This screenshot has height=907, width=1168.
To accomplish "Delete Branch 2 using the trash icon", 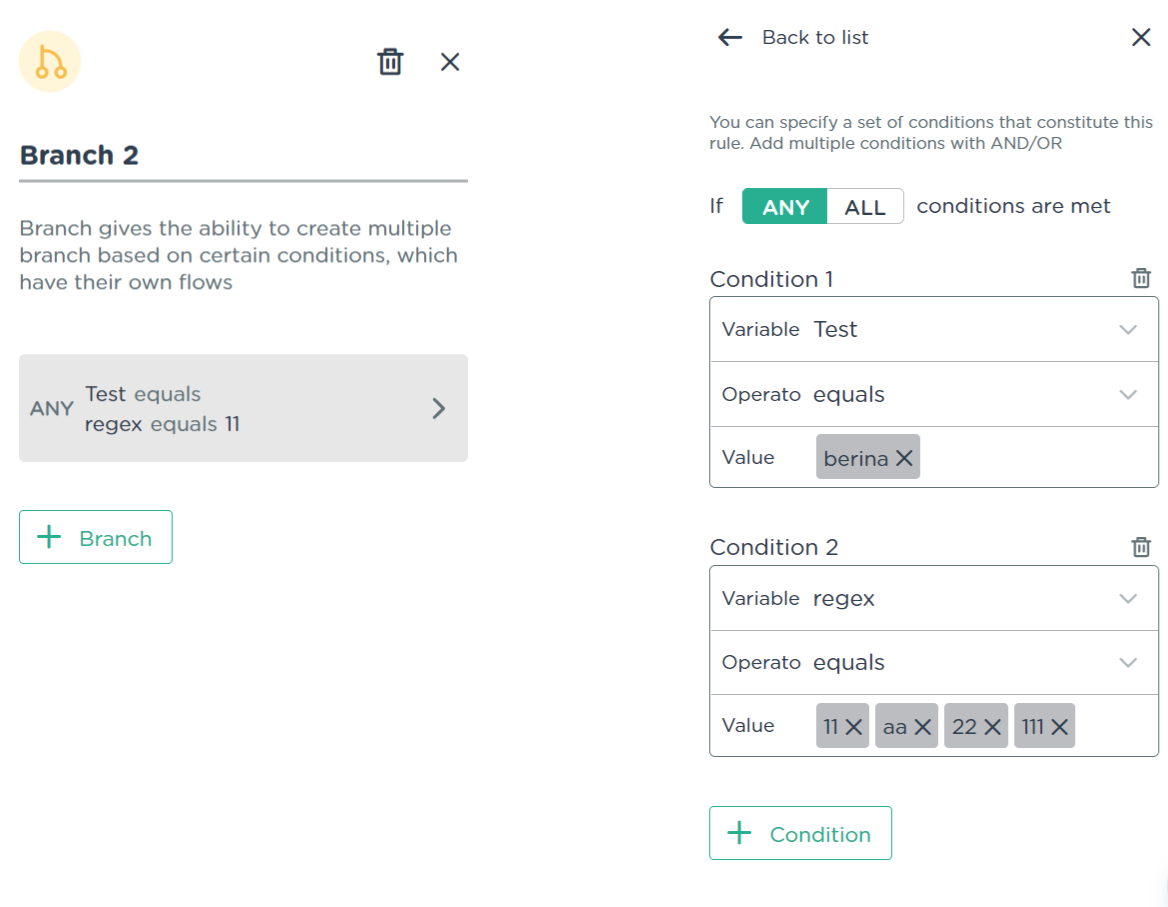I will [389, 62].
